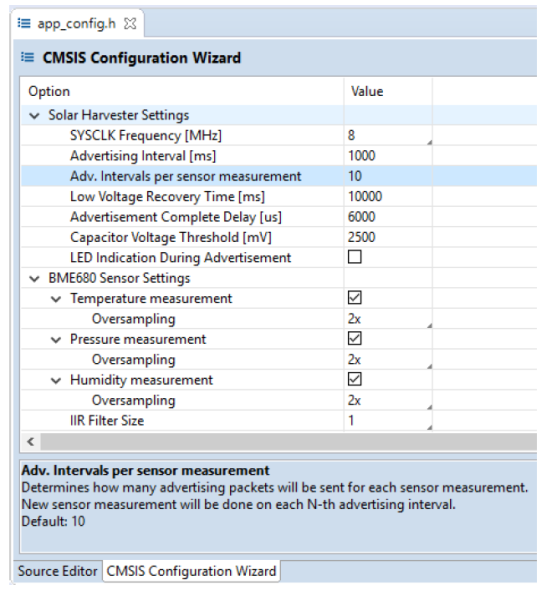Close the app_config.h editor tab

click(x=130, y=24)
